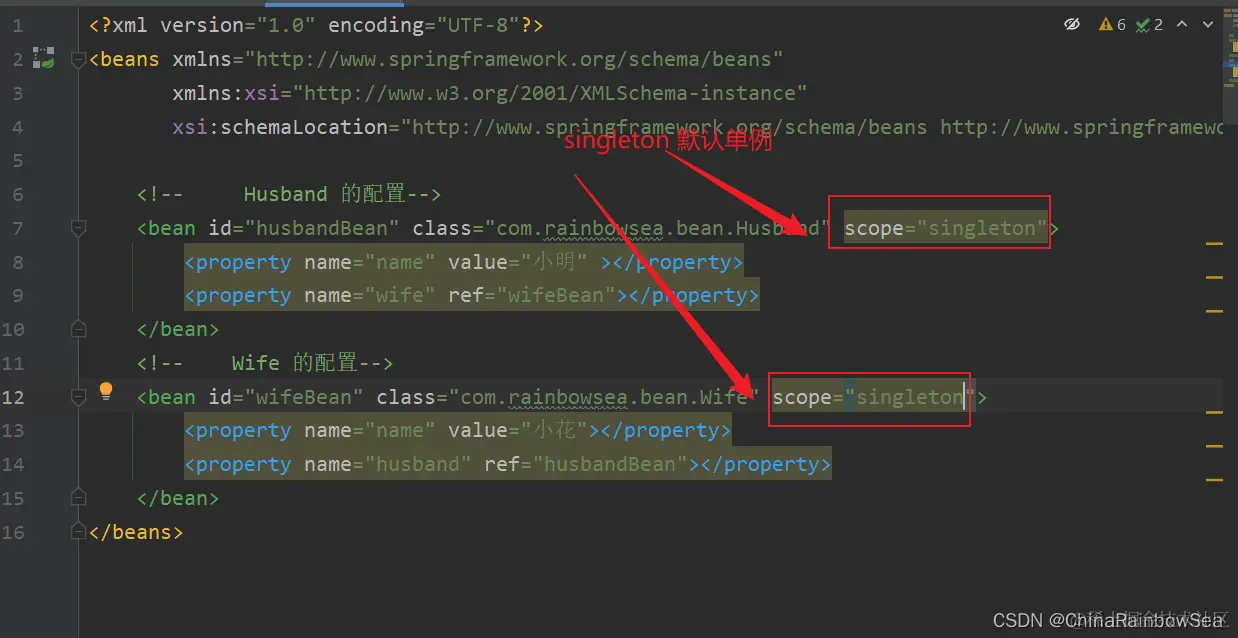
Task: Click the Spring beans gutter icon on line 2
Action: coord(44,58)
